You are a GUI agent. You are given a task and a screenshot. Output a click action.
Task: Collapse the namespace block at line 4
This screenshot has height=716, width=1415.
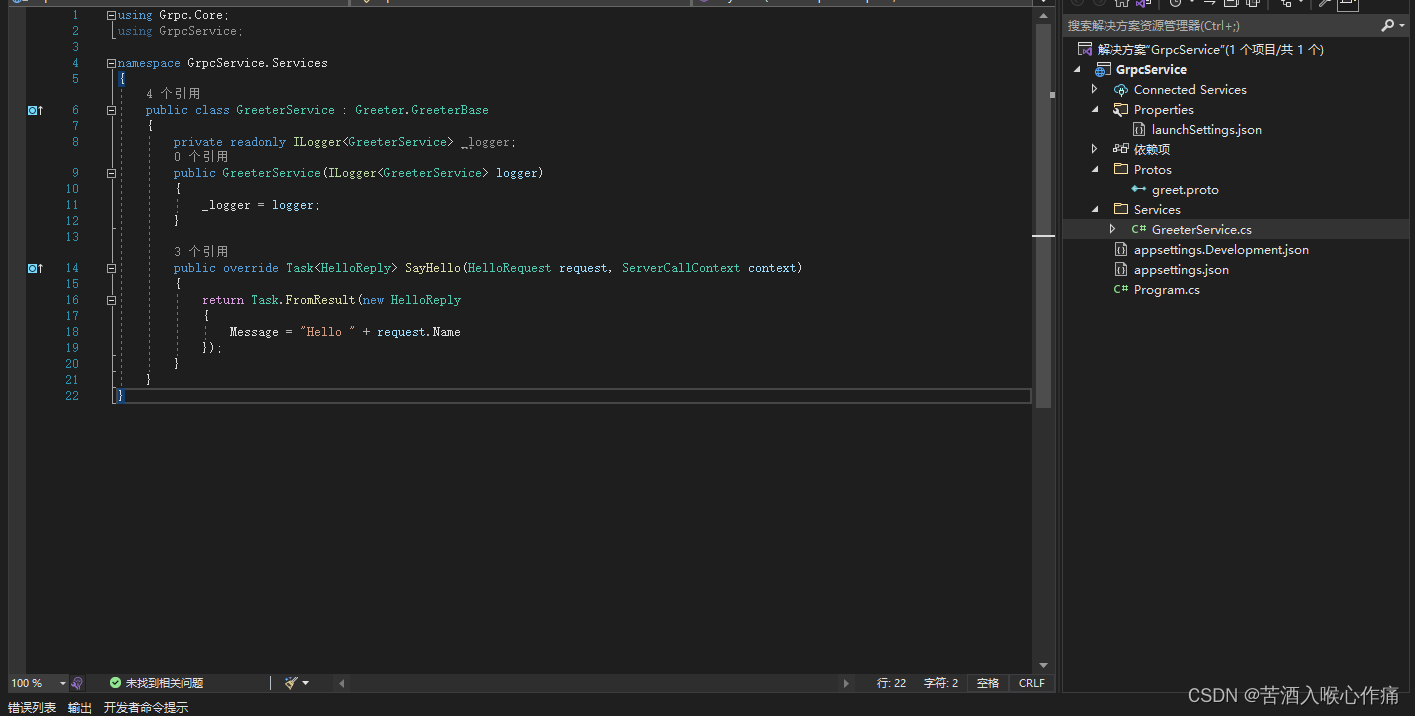(x=111, y=63)
